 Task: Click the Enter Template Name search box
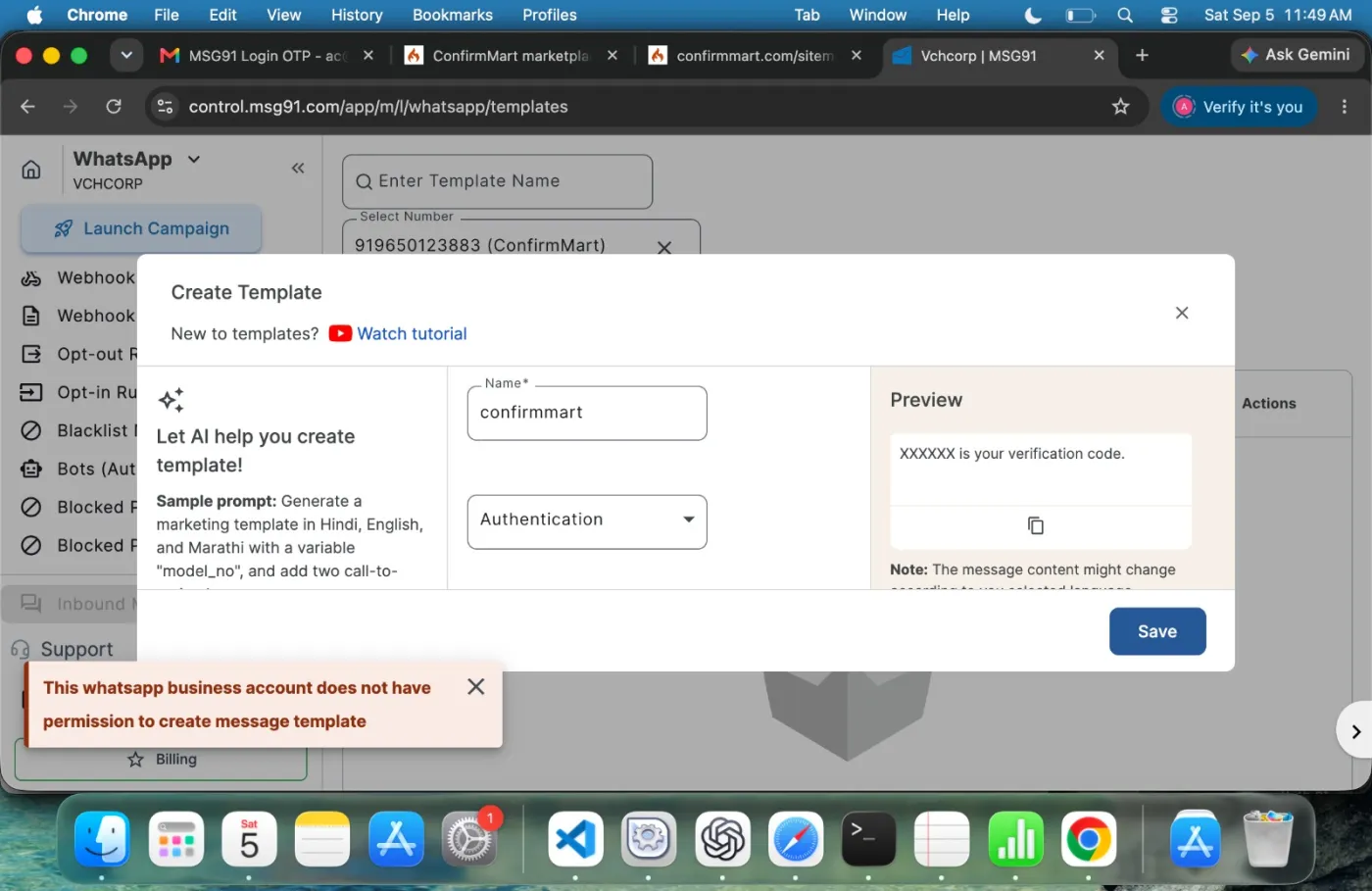pos(497,181)
